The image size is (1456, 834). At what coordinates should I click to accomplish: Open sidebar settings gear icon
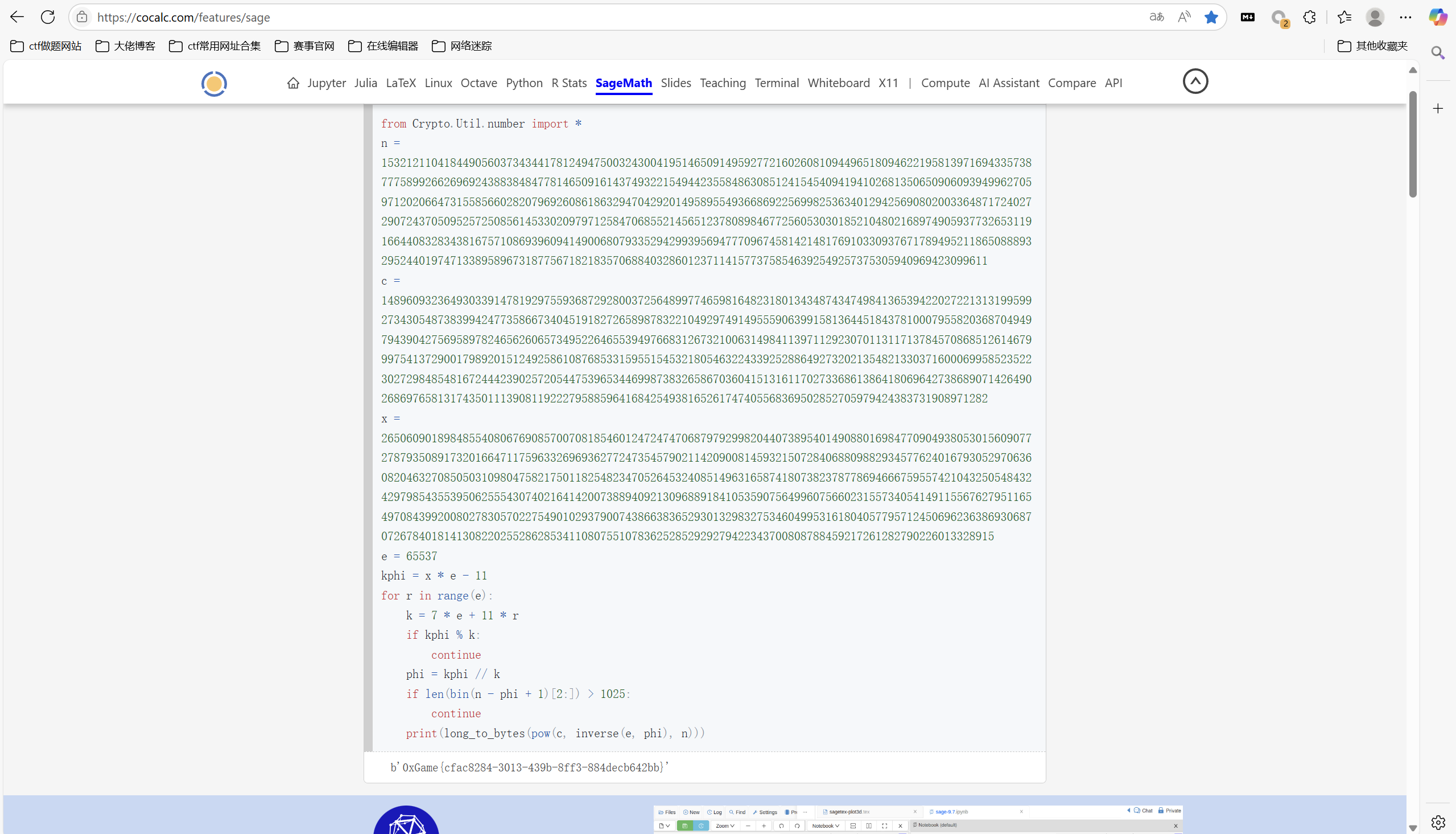coord(1438,823)
